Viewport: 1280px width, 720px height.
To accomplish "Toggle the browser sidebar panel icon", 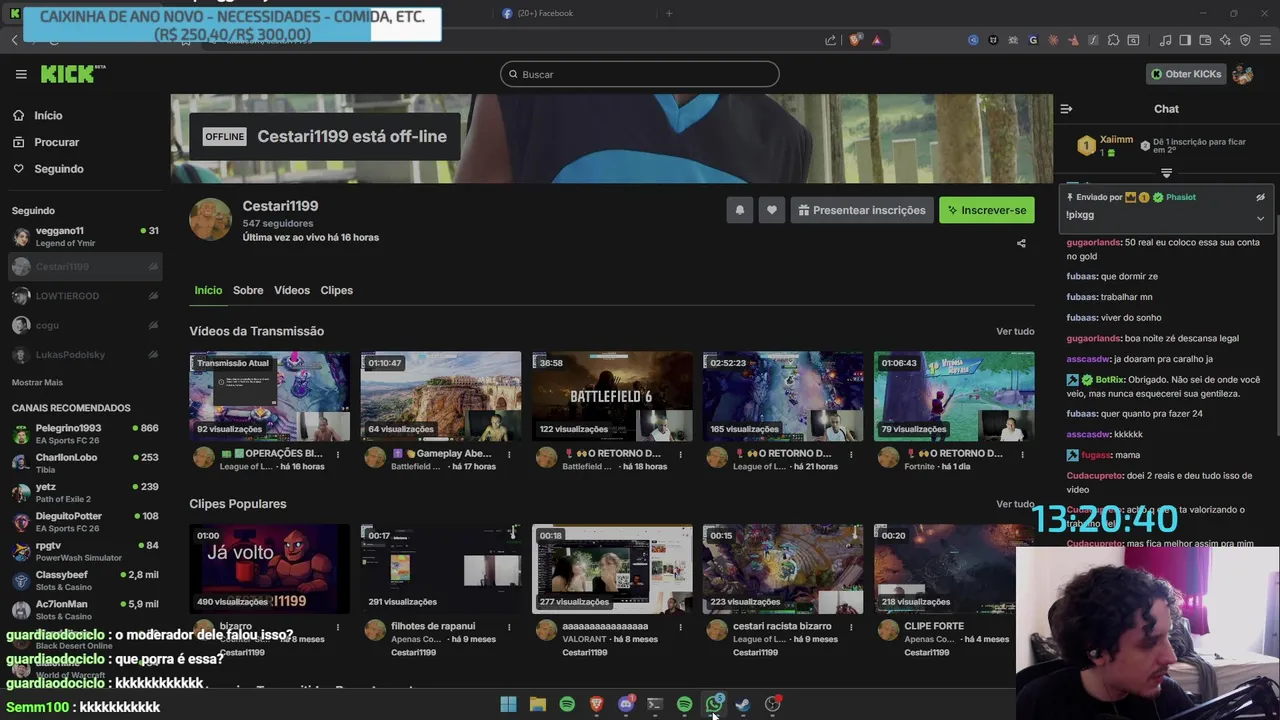I will (1185, 40).
